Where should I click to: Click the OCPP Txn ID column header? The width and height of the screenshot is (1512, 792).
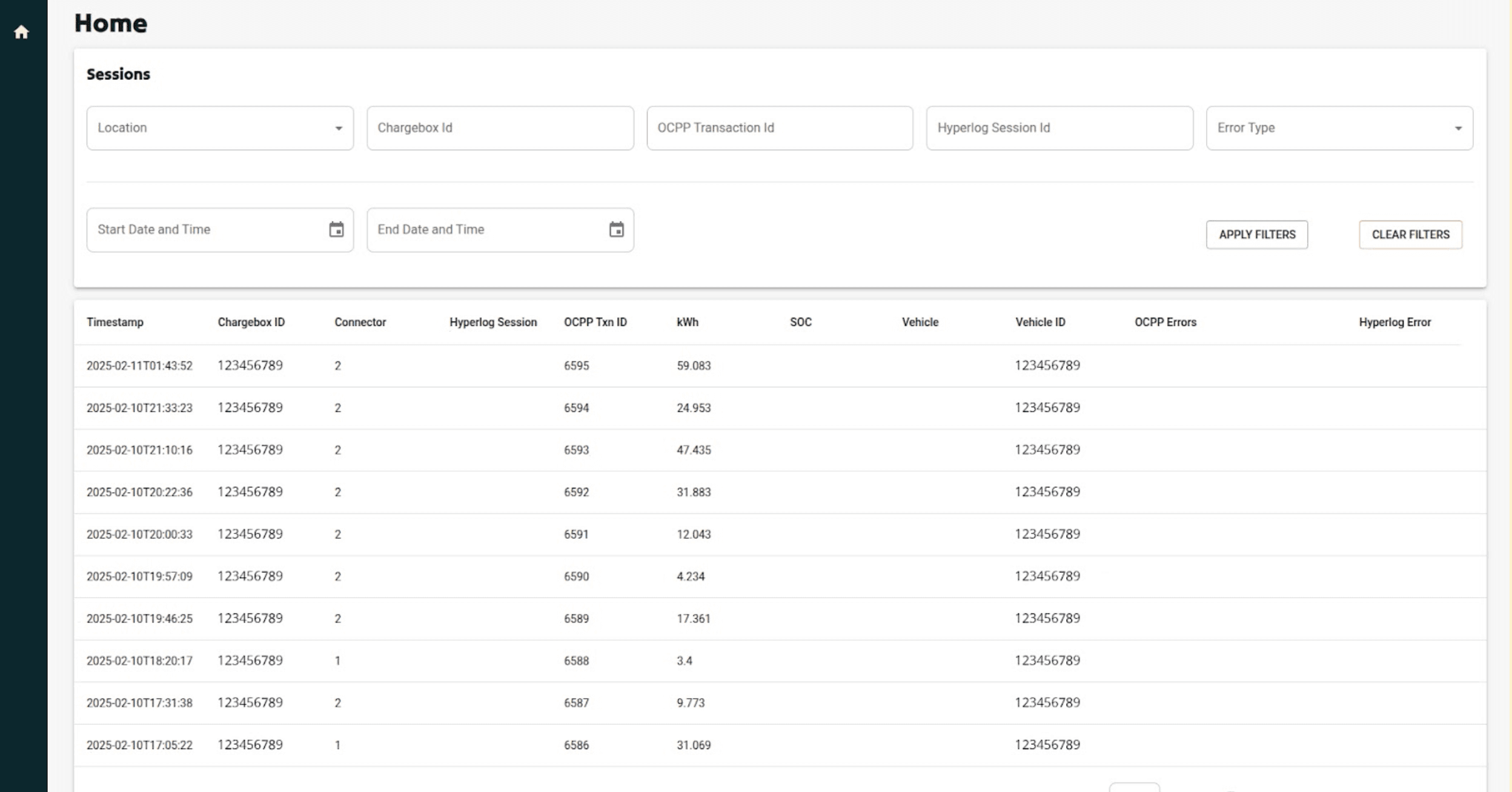pyautogui.click(x=595, y=322)
